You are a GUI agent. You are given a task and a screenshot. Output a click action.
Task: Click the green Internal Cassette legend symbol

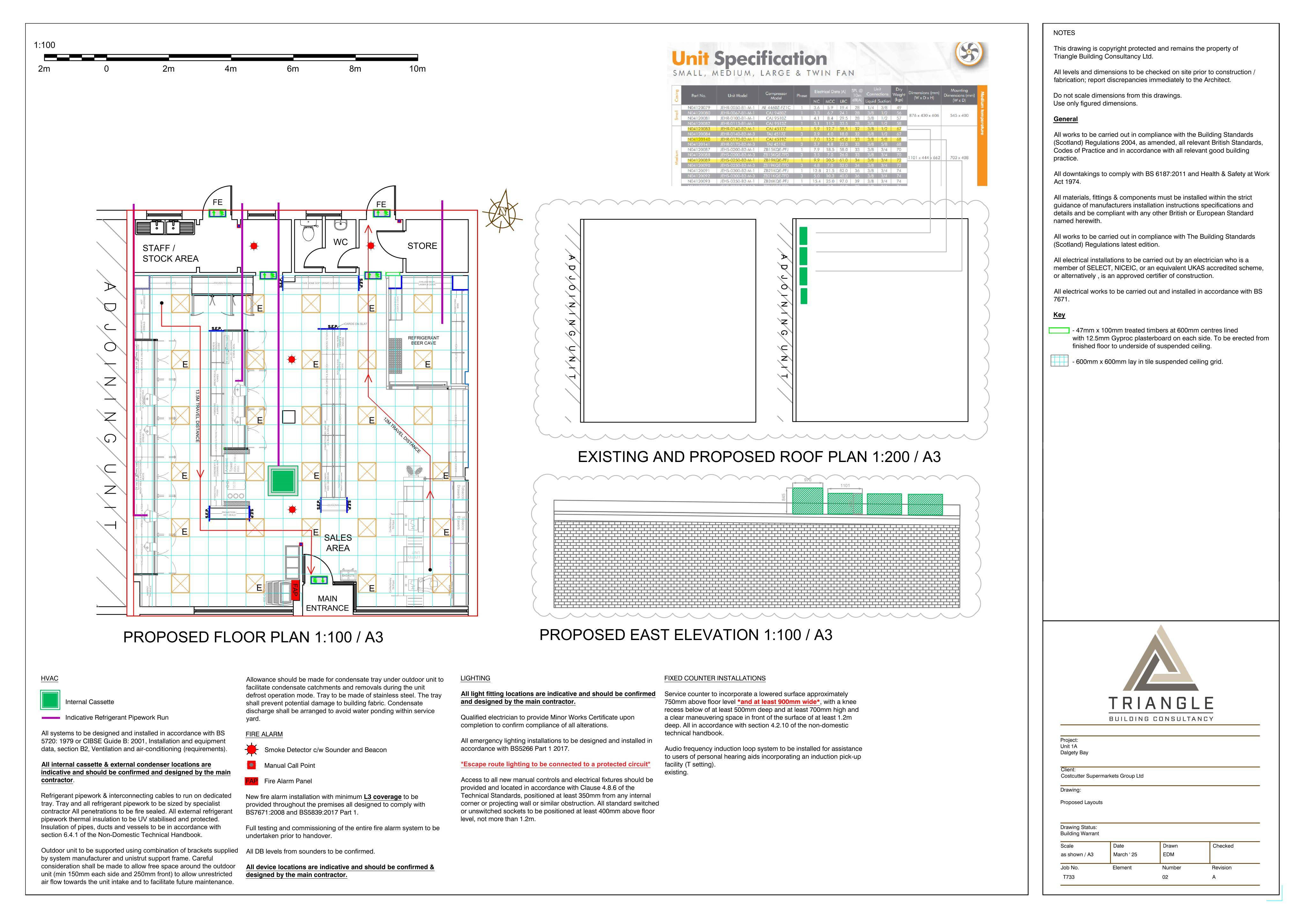pos(50,700)
